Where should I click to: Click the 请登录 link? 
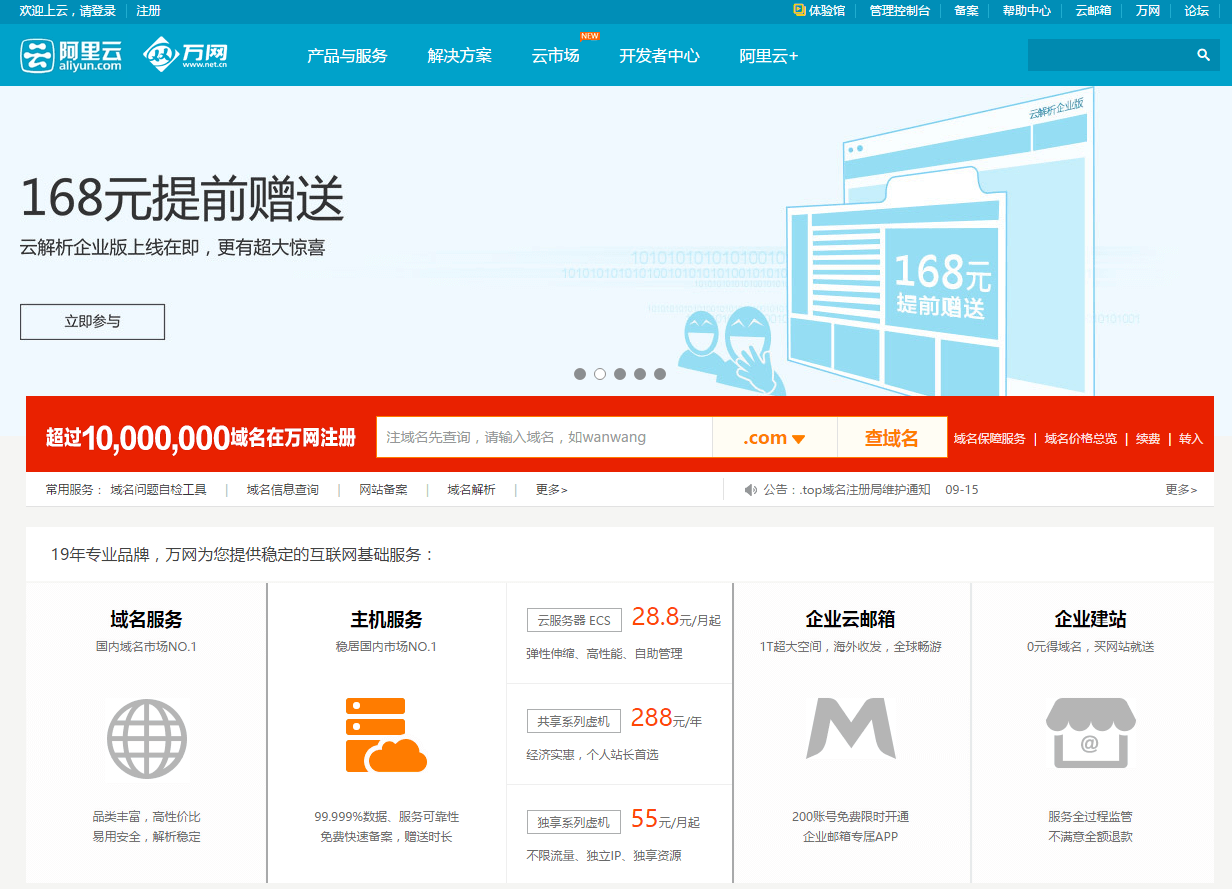[96, 11]
